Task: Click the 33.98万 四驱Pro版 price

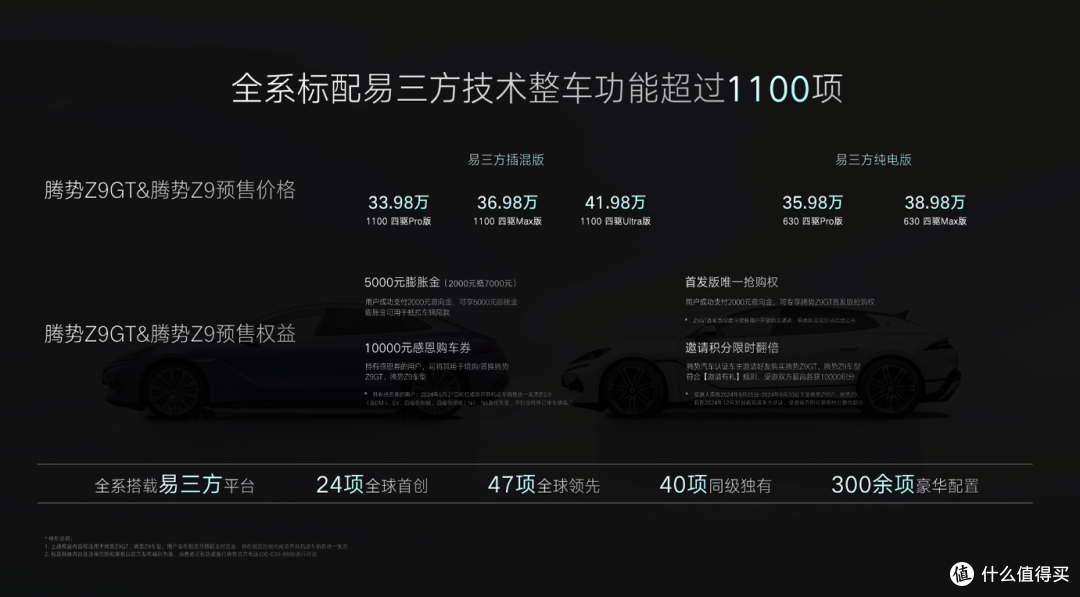Action: (x=399, y=202)
